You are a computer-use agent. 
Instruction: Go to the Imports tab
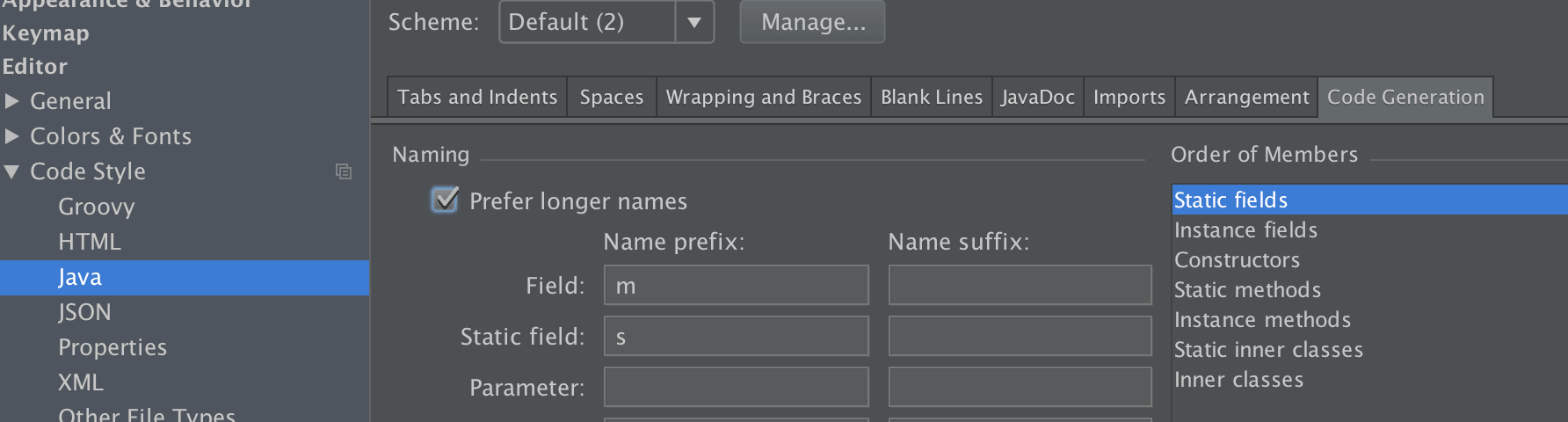tap(1129, 97)
